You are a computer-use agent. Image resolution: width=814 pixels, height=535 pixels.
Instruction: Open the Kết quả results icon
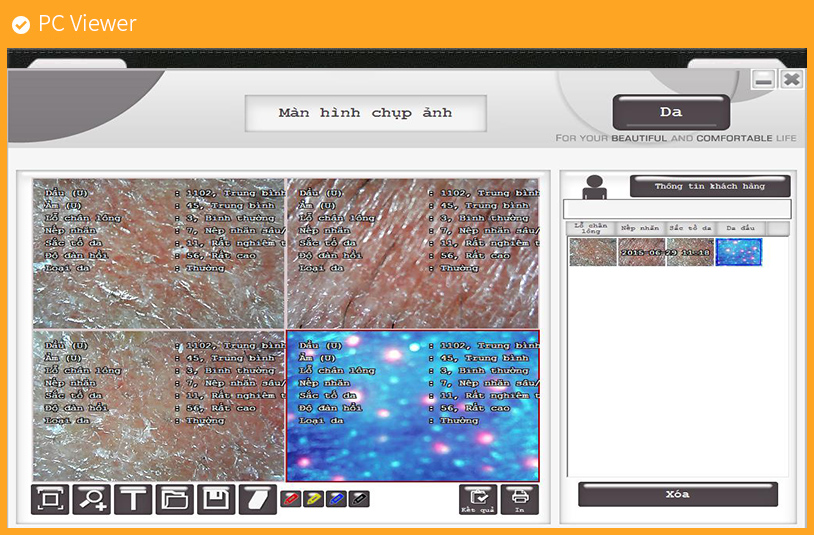(478, 499)
